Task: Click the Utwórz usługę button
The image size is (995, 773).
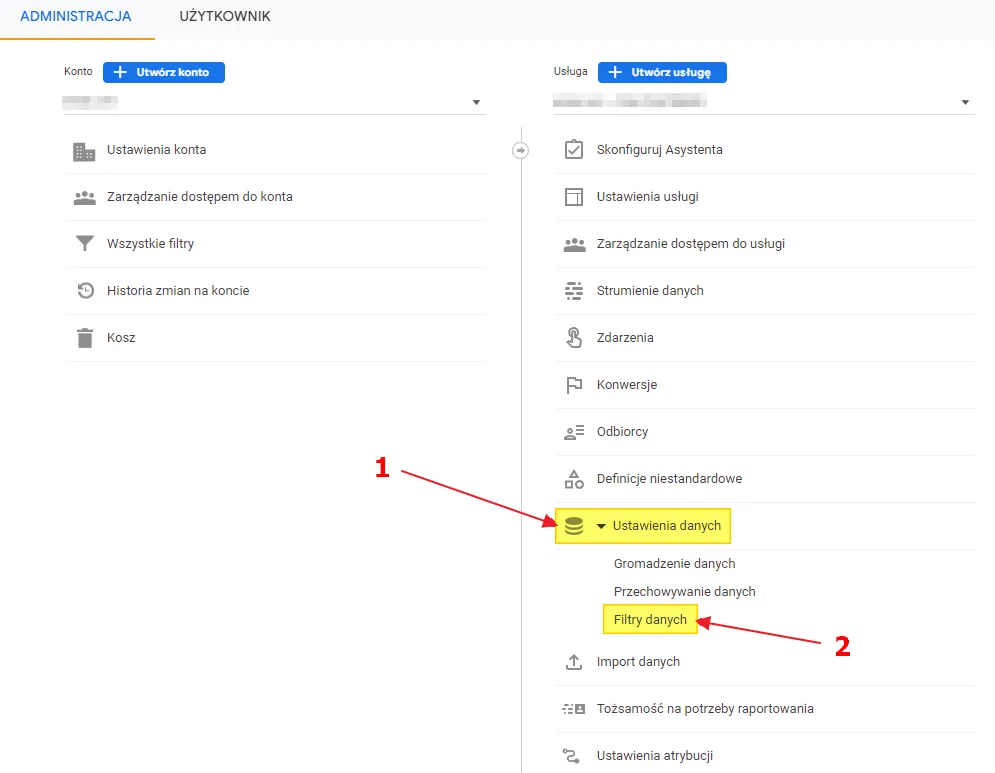Action: tap(662, 72)
